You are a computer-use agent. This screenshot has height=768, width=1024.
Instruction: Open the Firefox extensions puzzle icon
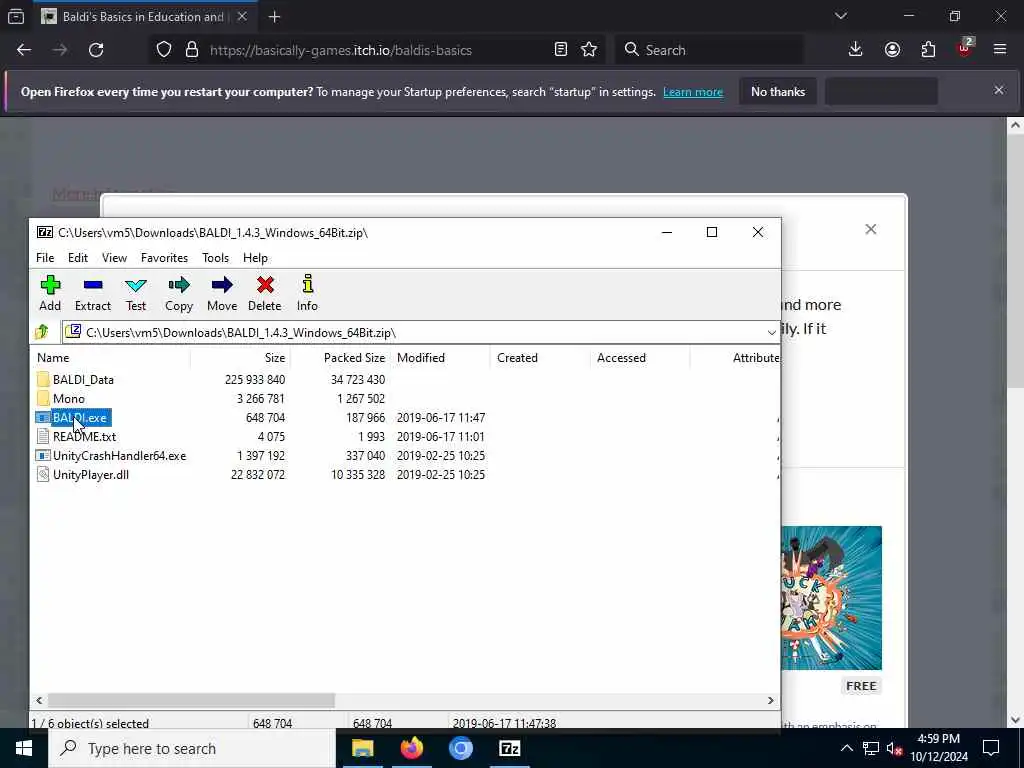point(928,50)
